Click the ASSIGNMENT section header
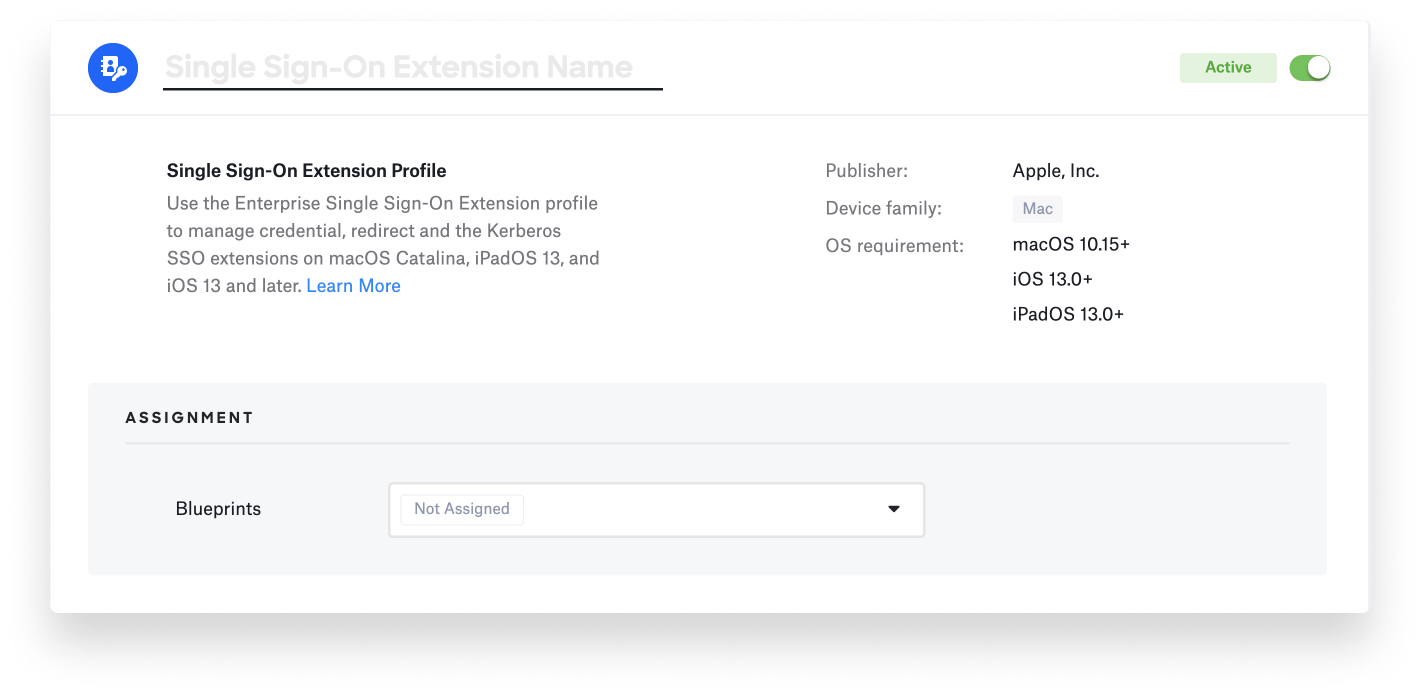 click(x=190, y=418)
